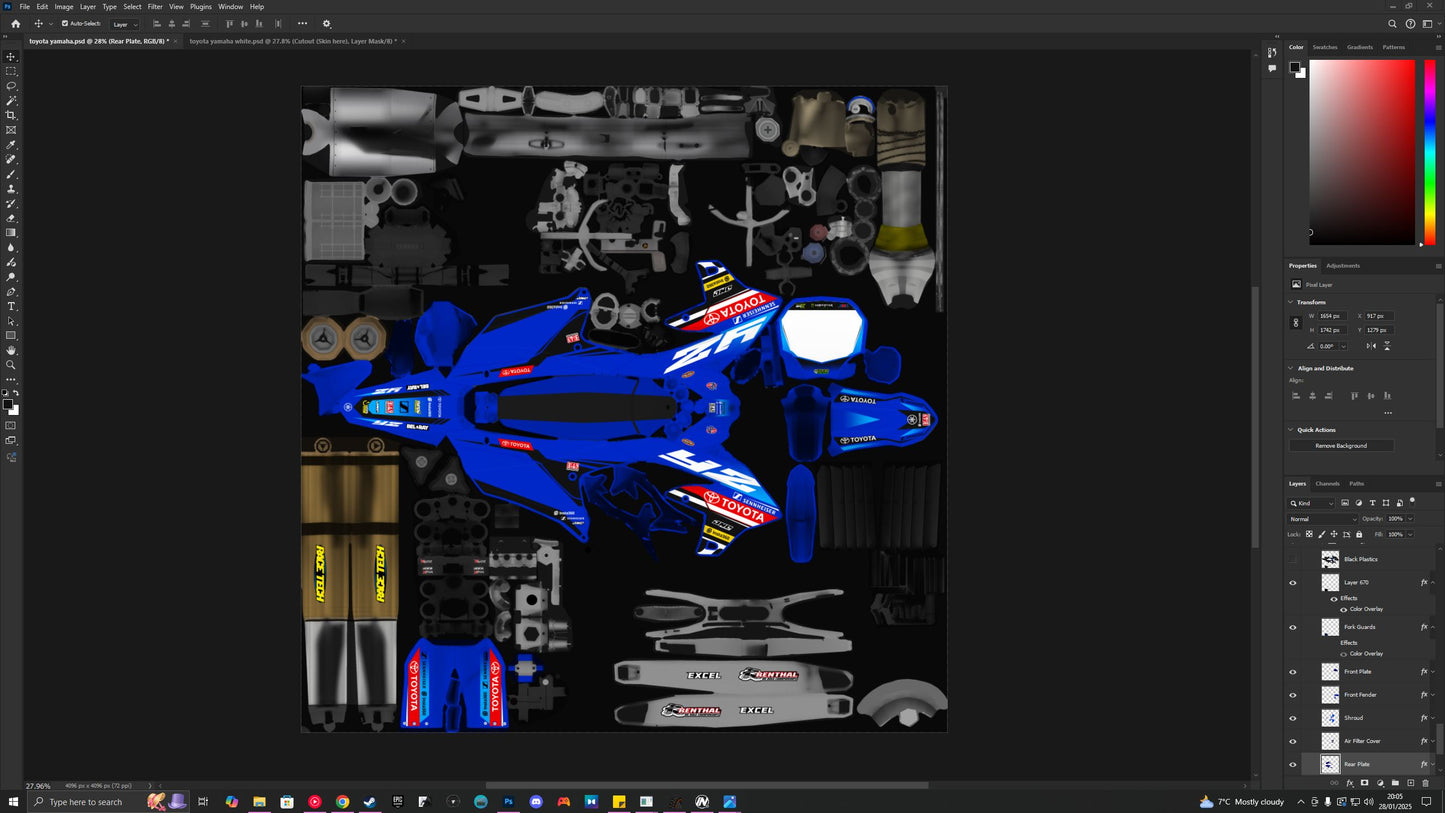Toggle the Auto-Select checkbox
1445x813 pixels.
pyautogui.click(x=65, y=23)
